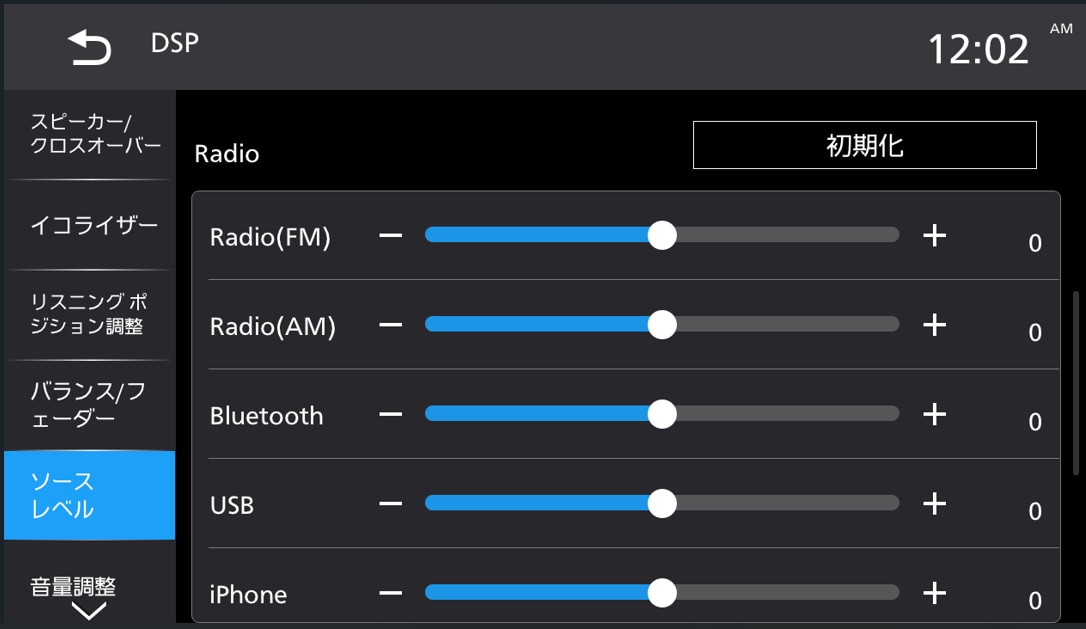Viewport: 1086px width, 629px height.
Task: Open イコライザー settings
Action: (x=88, y=226)
